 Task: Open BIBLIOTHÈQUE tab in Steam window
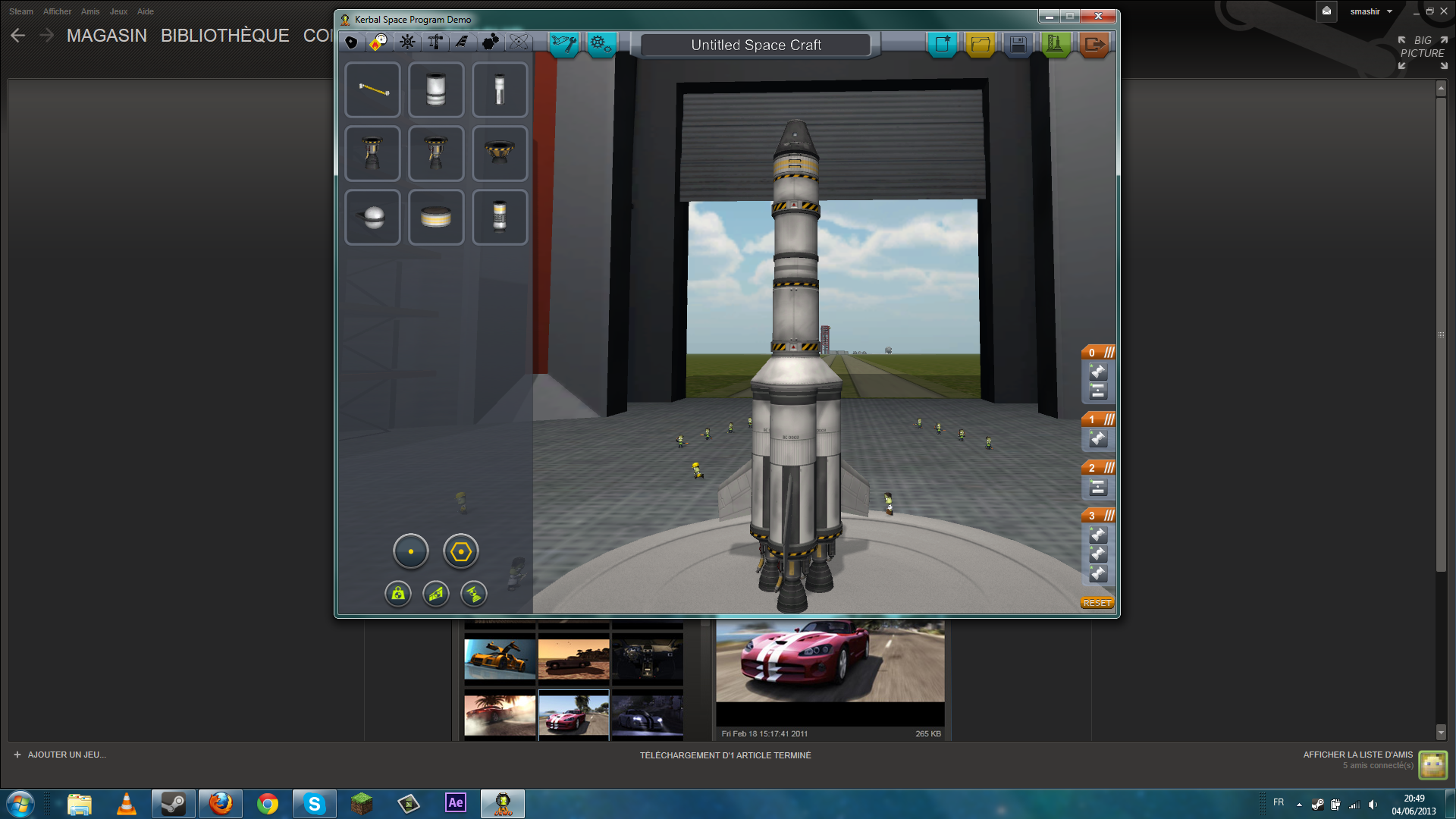[225, 36]
